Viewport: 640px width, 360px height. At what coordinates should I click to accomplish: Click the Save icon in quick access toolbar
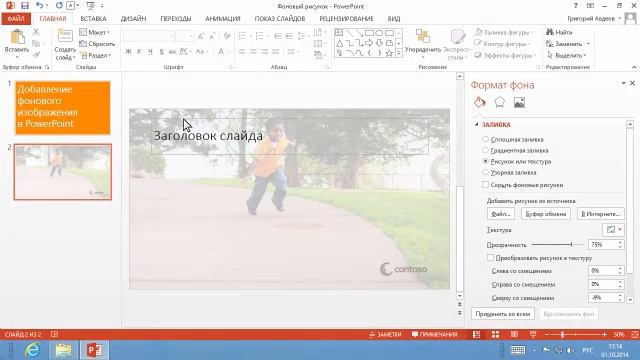[x=25, y=6]
